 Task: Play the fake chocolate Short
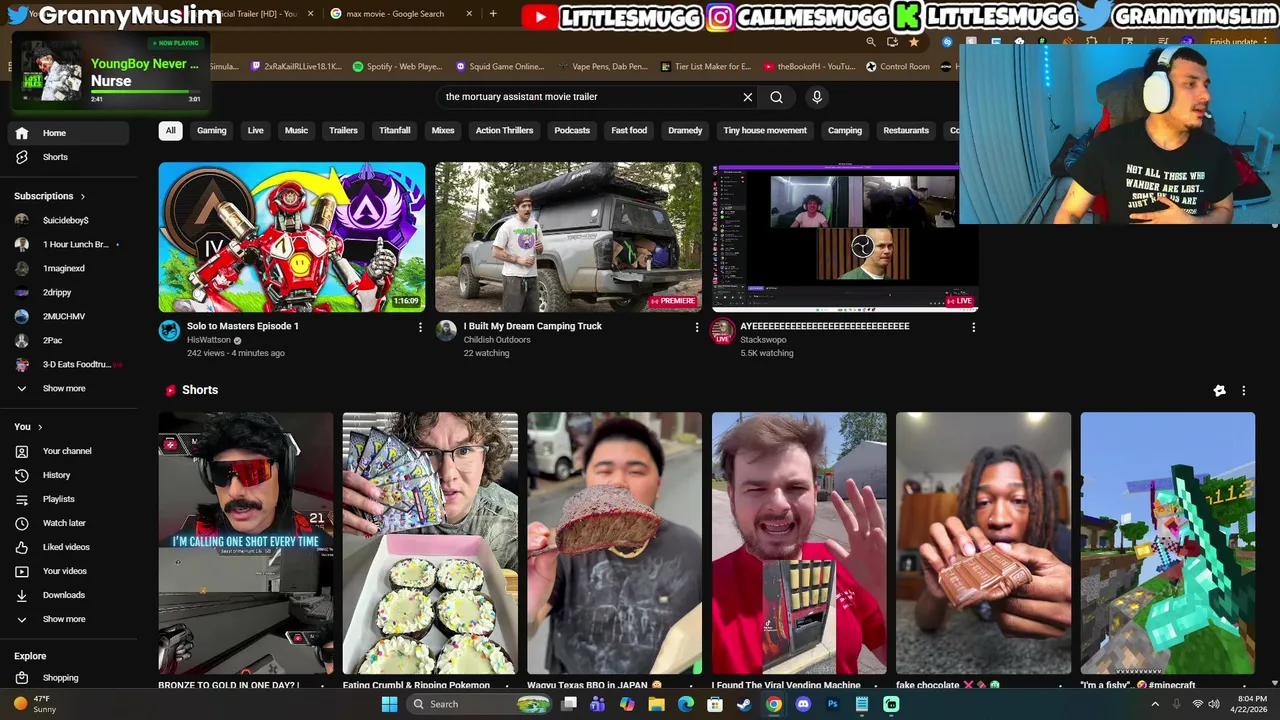(x=983, y=544)
